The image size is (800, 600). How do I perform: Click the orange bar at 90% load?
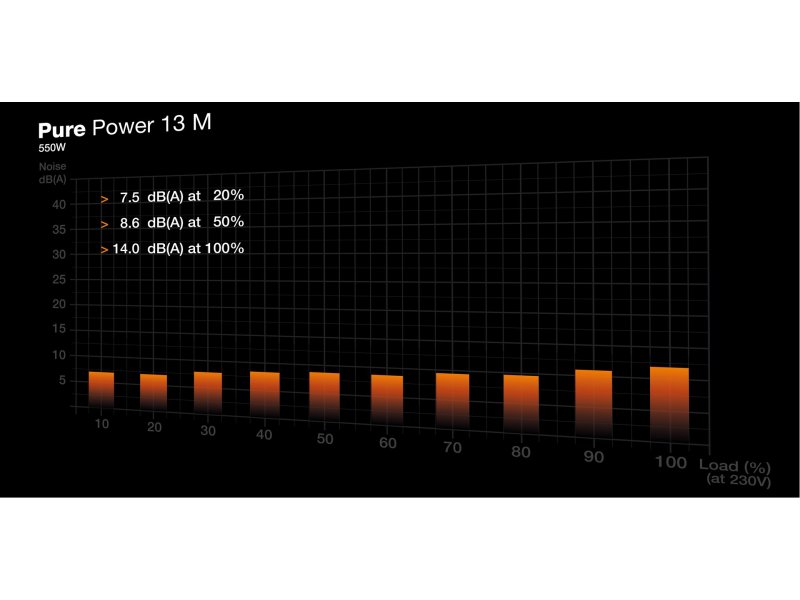(593, 405)
